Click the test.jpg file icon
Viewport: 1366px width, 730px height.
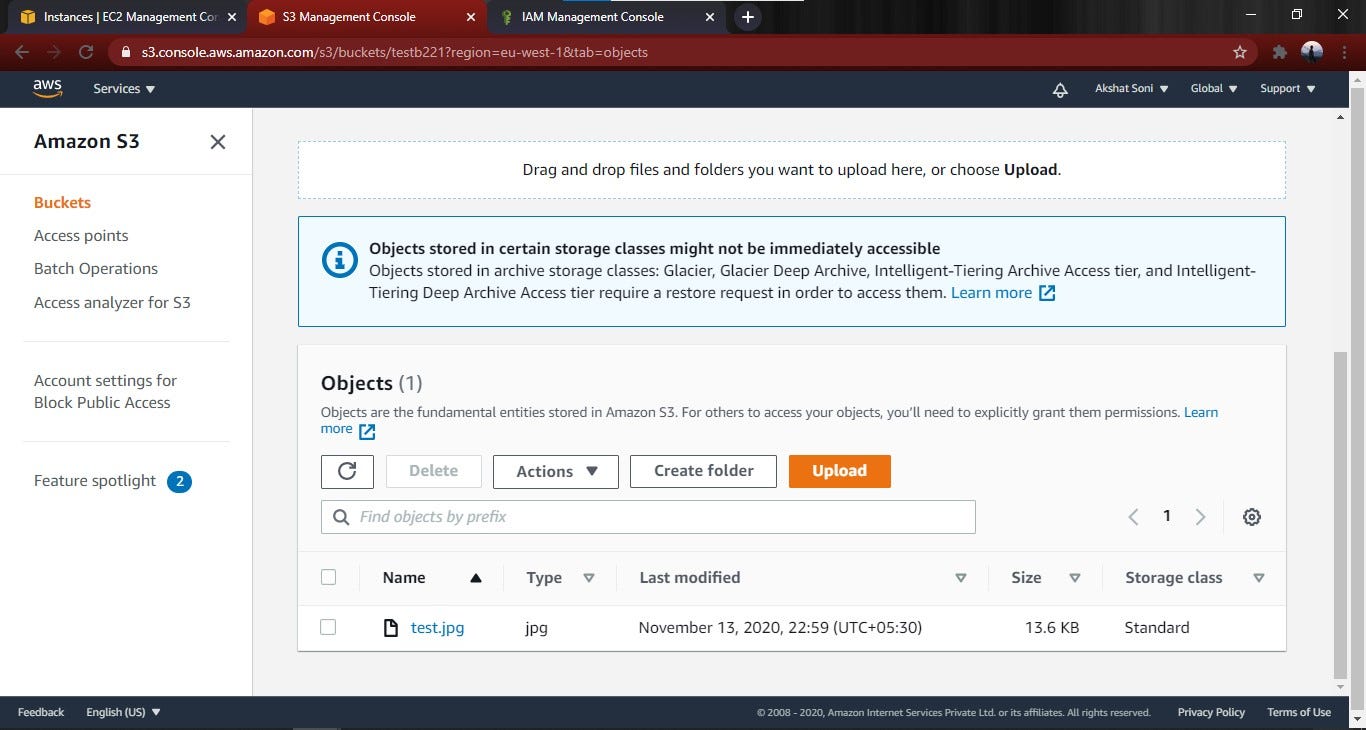(391, 628)
